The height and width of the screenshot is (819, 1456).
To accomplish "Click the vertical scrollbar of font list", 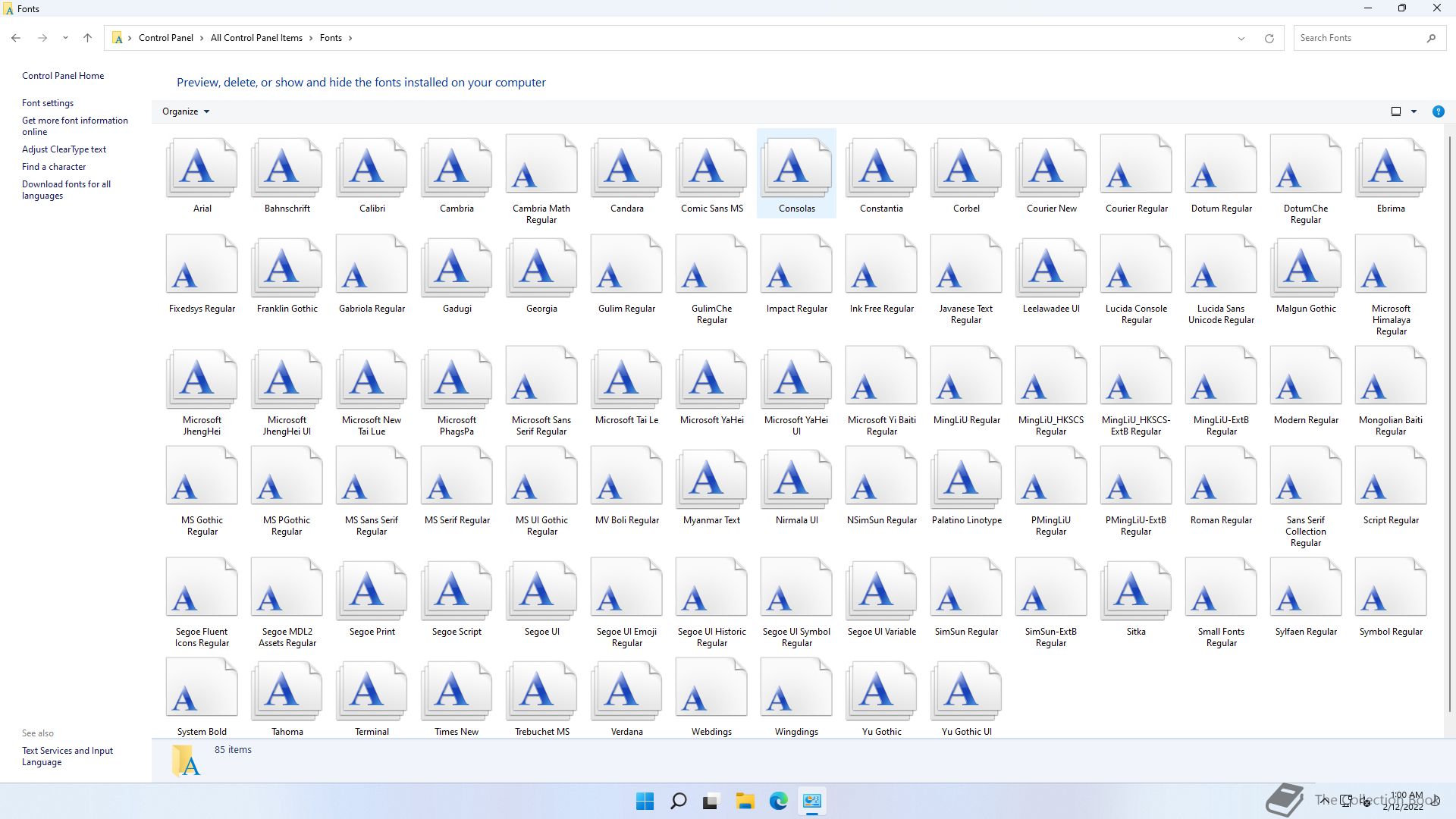I will coord(1450,425).
